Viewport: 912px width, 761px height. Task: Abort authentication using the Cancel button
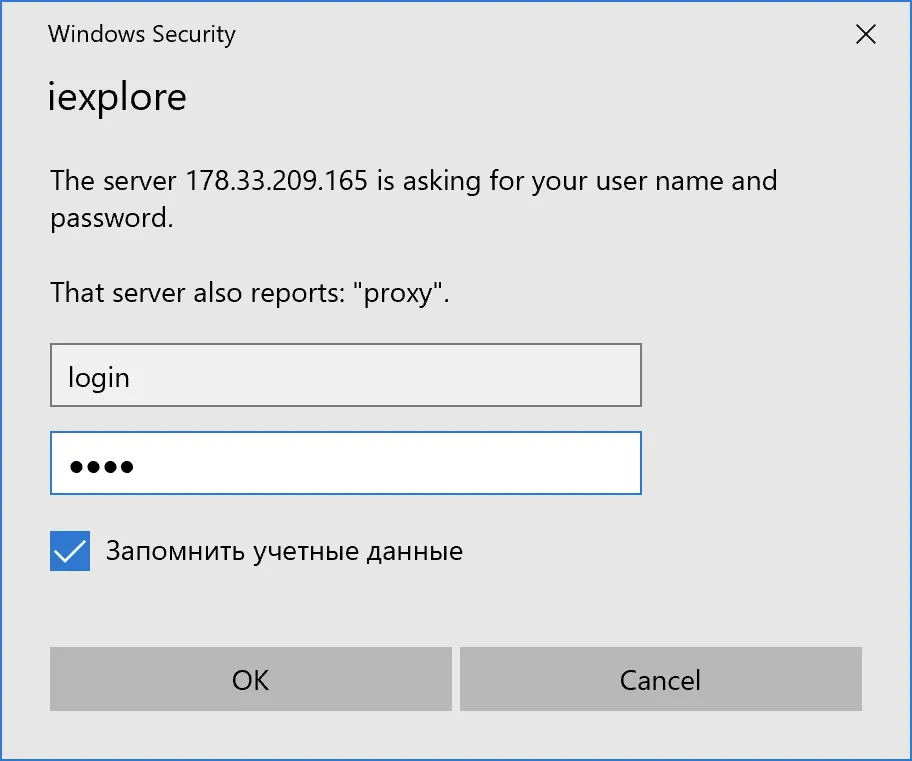click(x=659, y=679)
